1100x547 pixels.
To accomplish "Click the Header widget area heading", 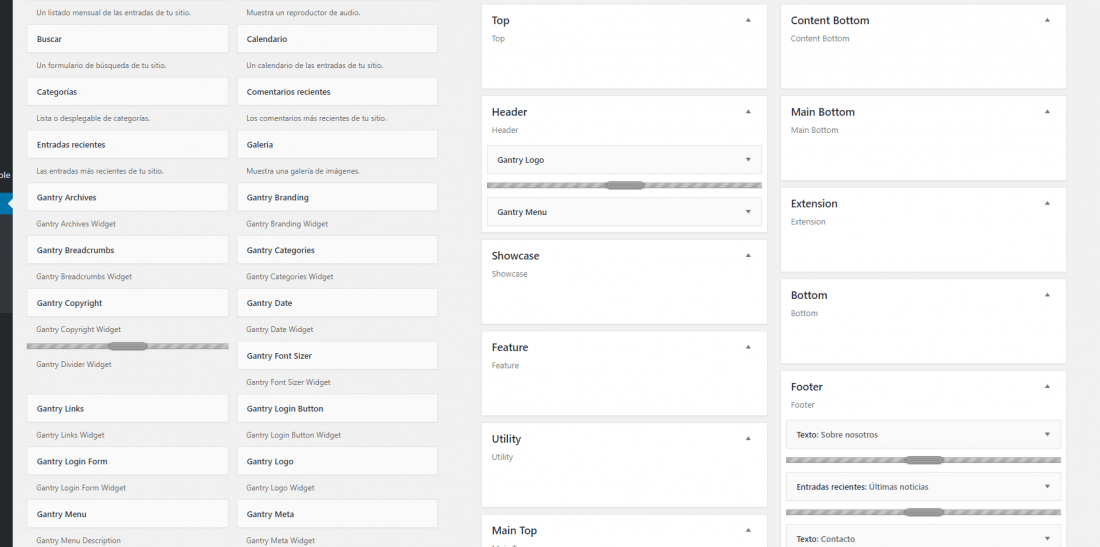I will coord(509,112).
